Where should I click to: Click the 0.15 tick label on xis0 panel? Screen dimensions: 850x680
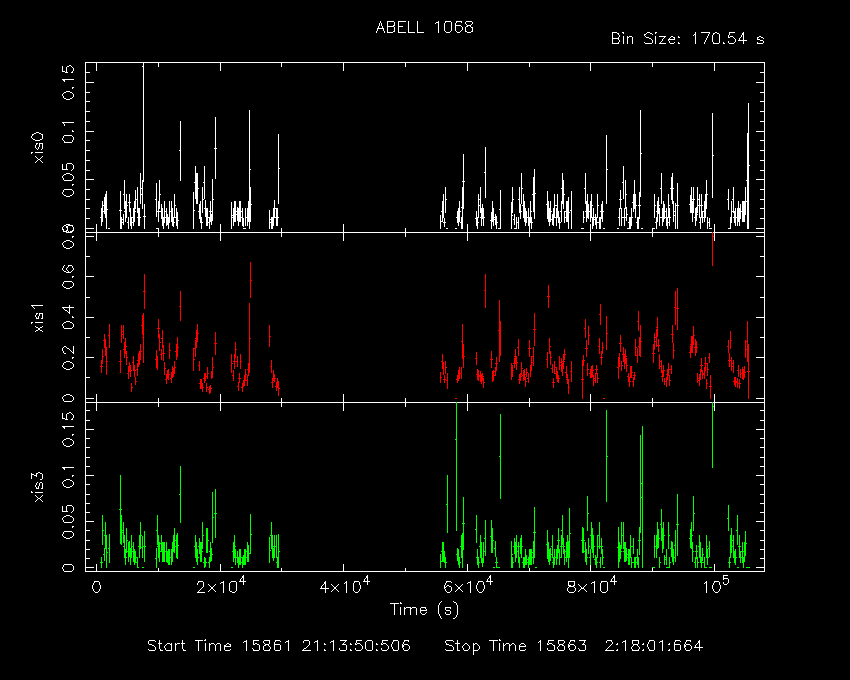69,82
